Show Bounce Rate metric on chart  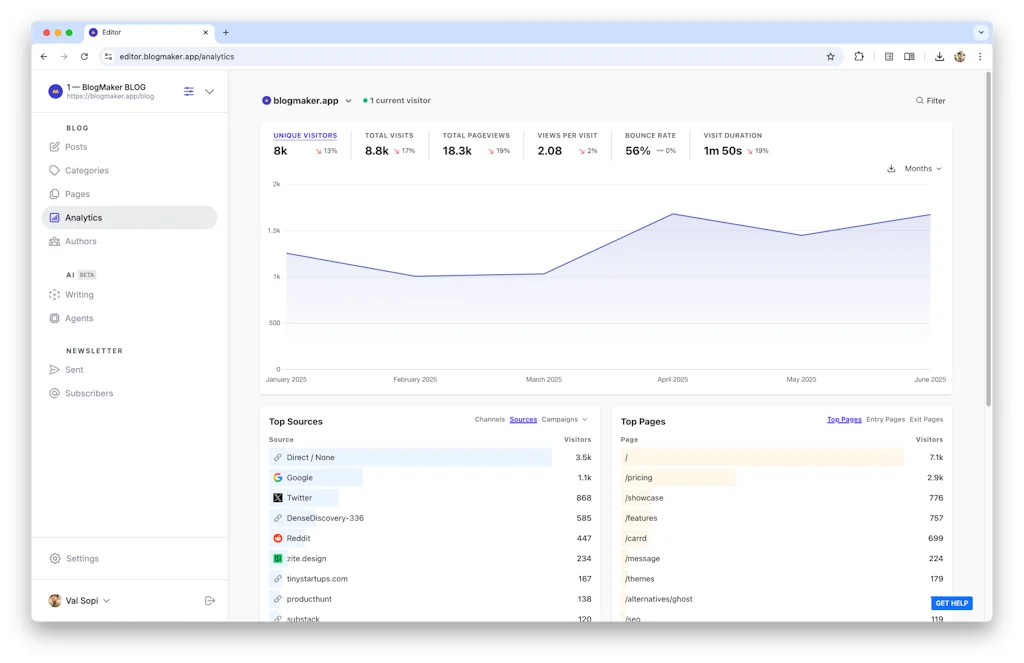(x=650, y=136)
